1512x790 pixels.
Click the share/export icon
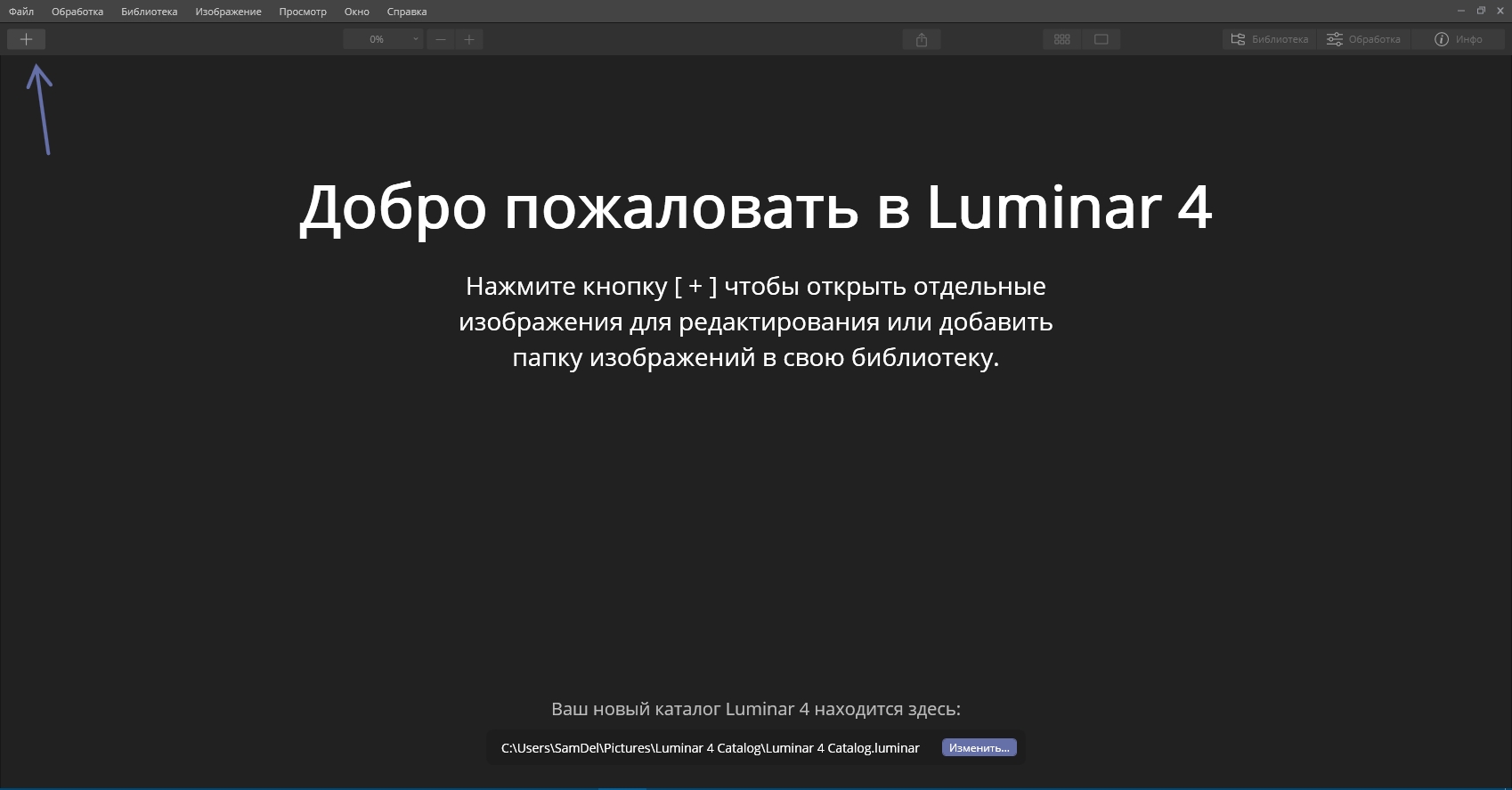click(x=922, y=39)
